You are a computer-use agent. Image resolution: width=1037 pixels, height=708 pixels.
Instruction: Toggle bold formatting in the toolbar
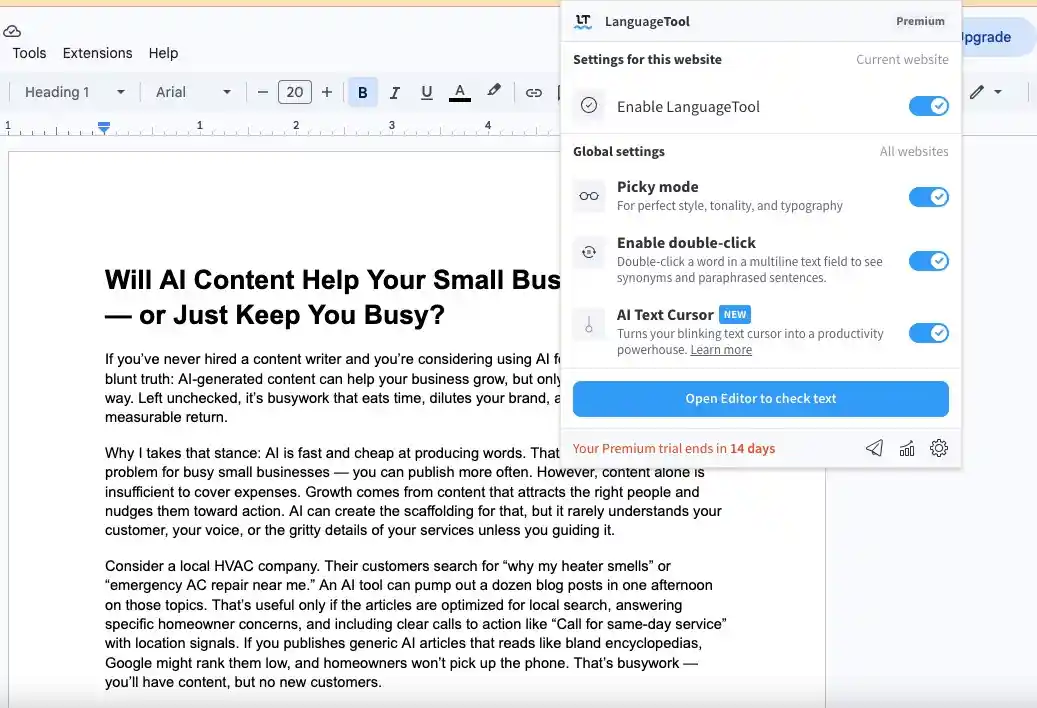(362, 93)
